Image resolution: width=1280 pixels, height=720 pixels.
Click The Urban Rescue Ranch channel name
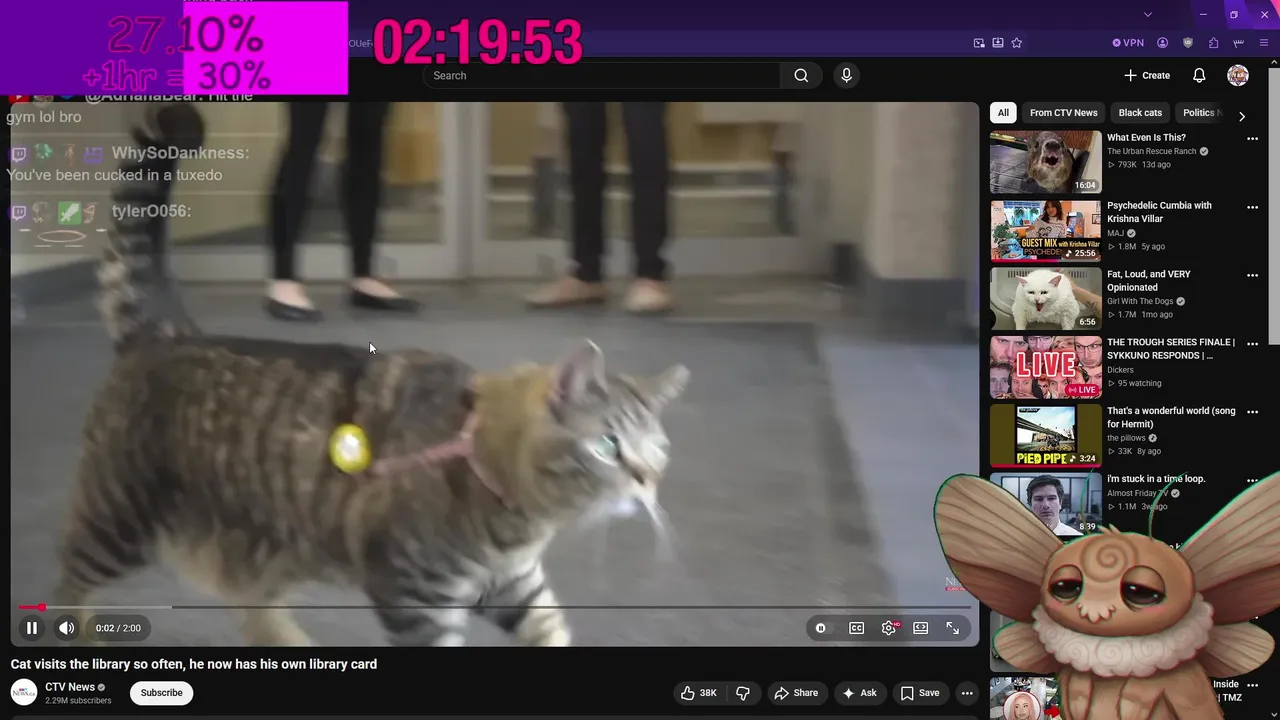pyautogui.click(x=1151, y=151)
